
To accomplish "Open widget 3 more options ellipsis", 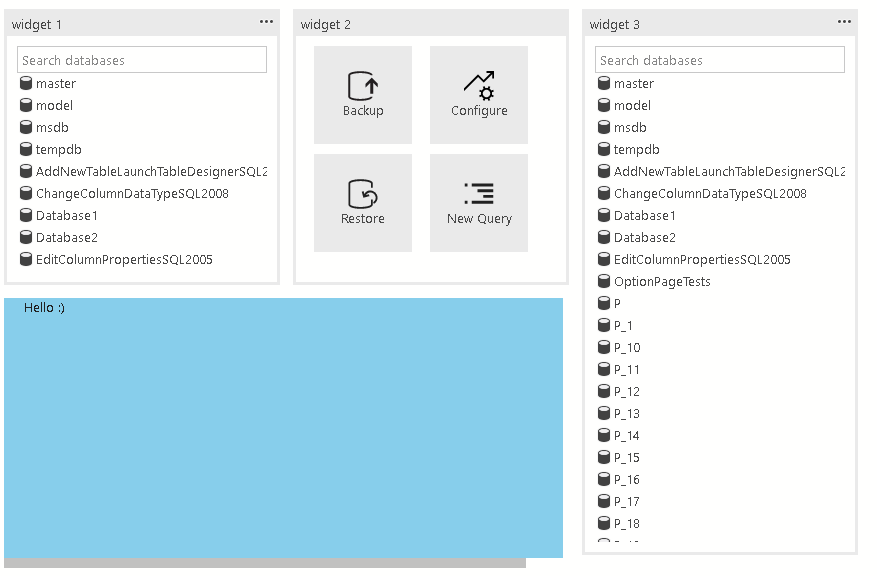I will (844, 22).
